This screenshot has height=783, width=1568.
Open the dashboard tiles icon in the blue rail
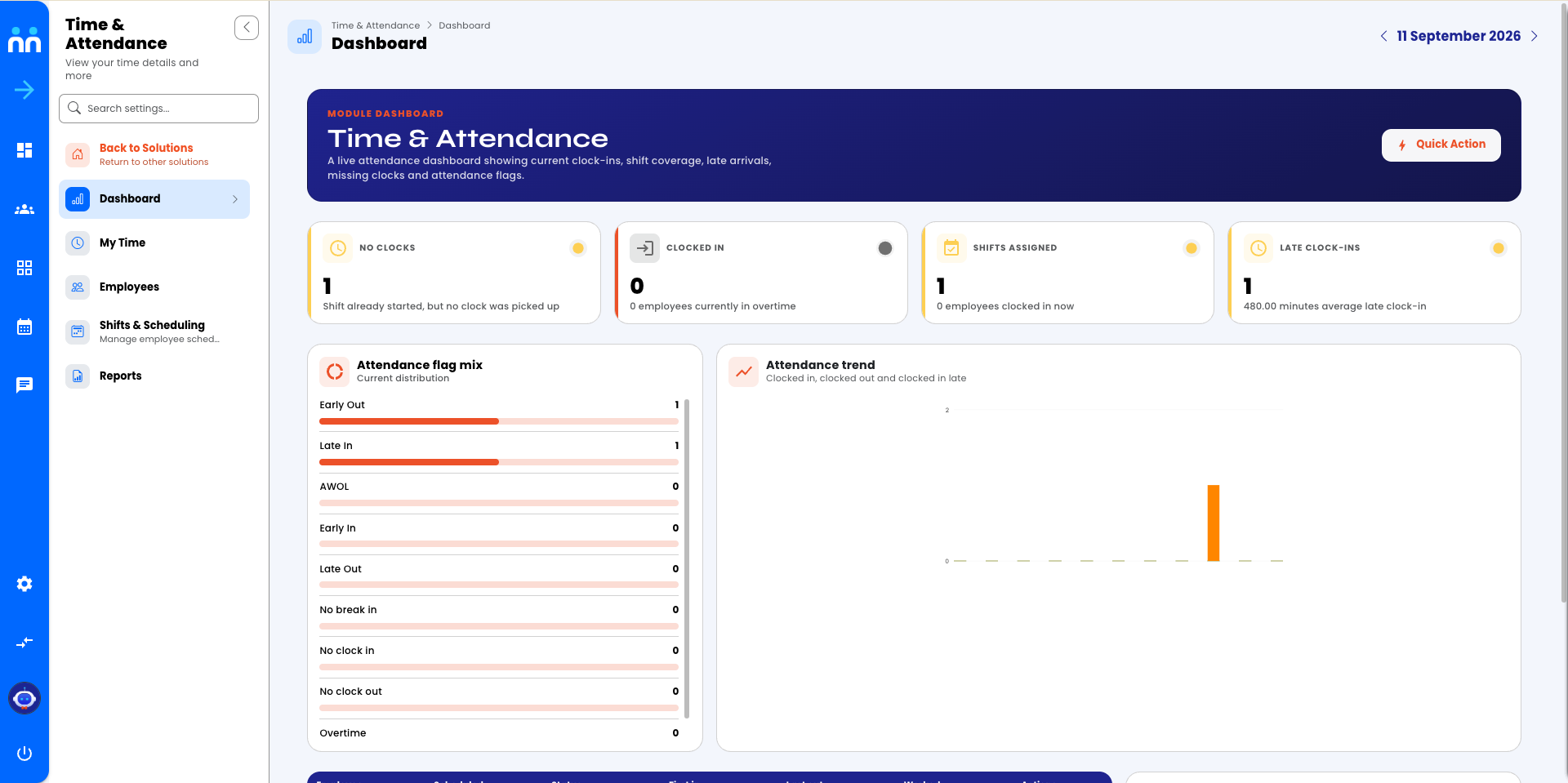coord(24,150)
